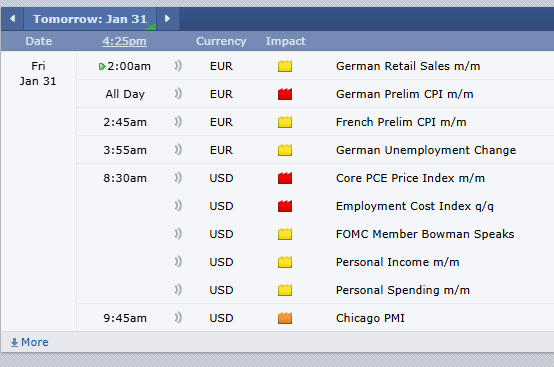Expand more events with More link
Screen dimensions: 554x367
coord(29,342)
